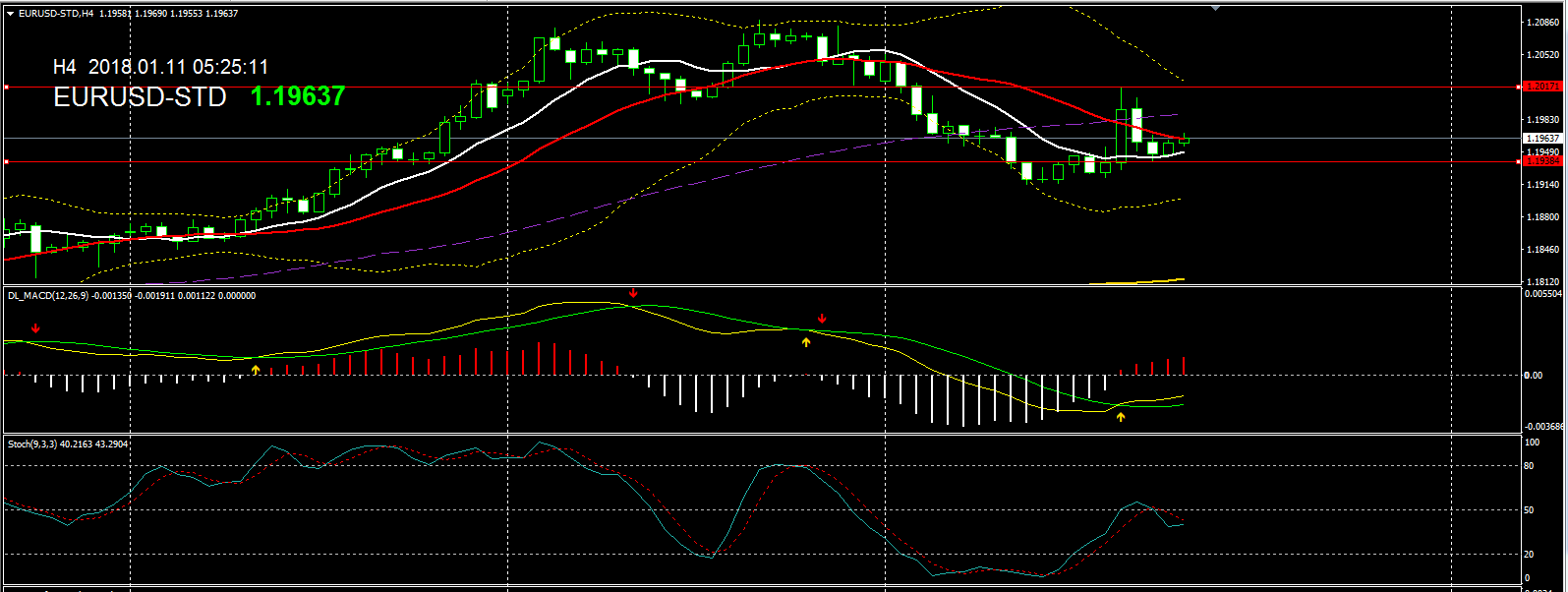The height and width of the screenshot is (592, 1568).
Task: Click the large green 1.19637 price text
Action: click(298, 96)
